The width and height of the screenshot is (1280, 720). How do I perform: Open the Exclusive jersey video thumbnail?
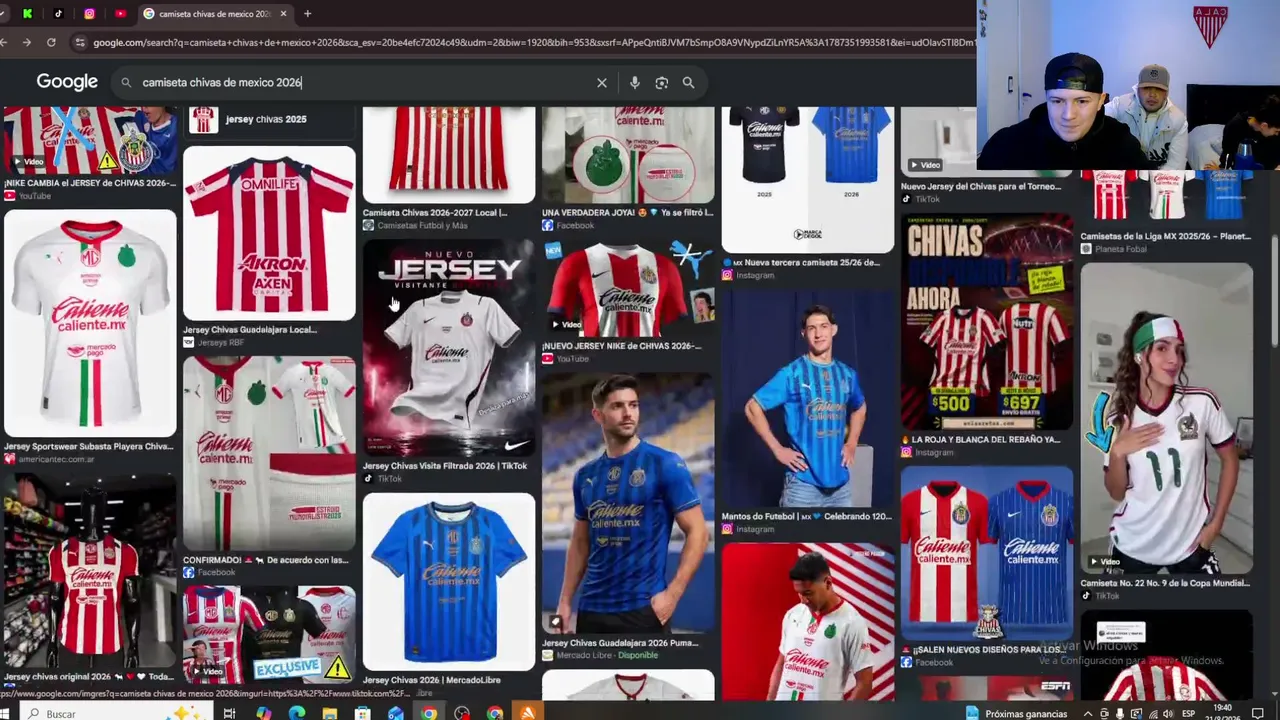tap(269, 634)
